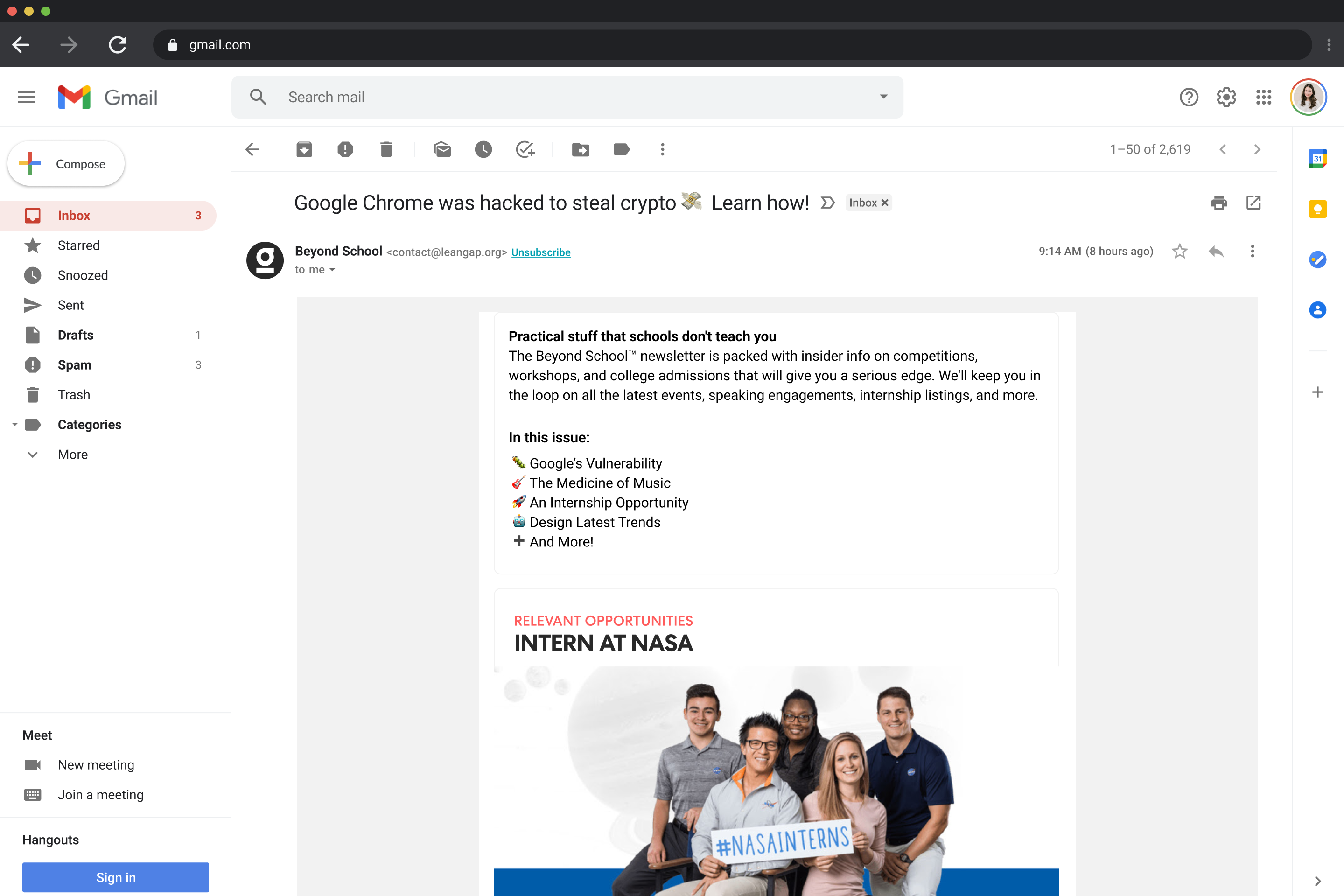Open Gmail Settings gear
This screenshot has width=1344, height=896.
pos(1226,97)
